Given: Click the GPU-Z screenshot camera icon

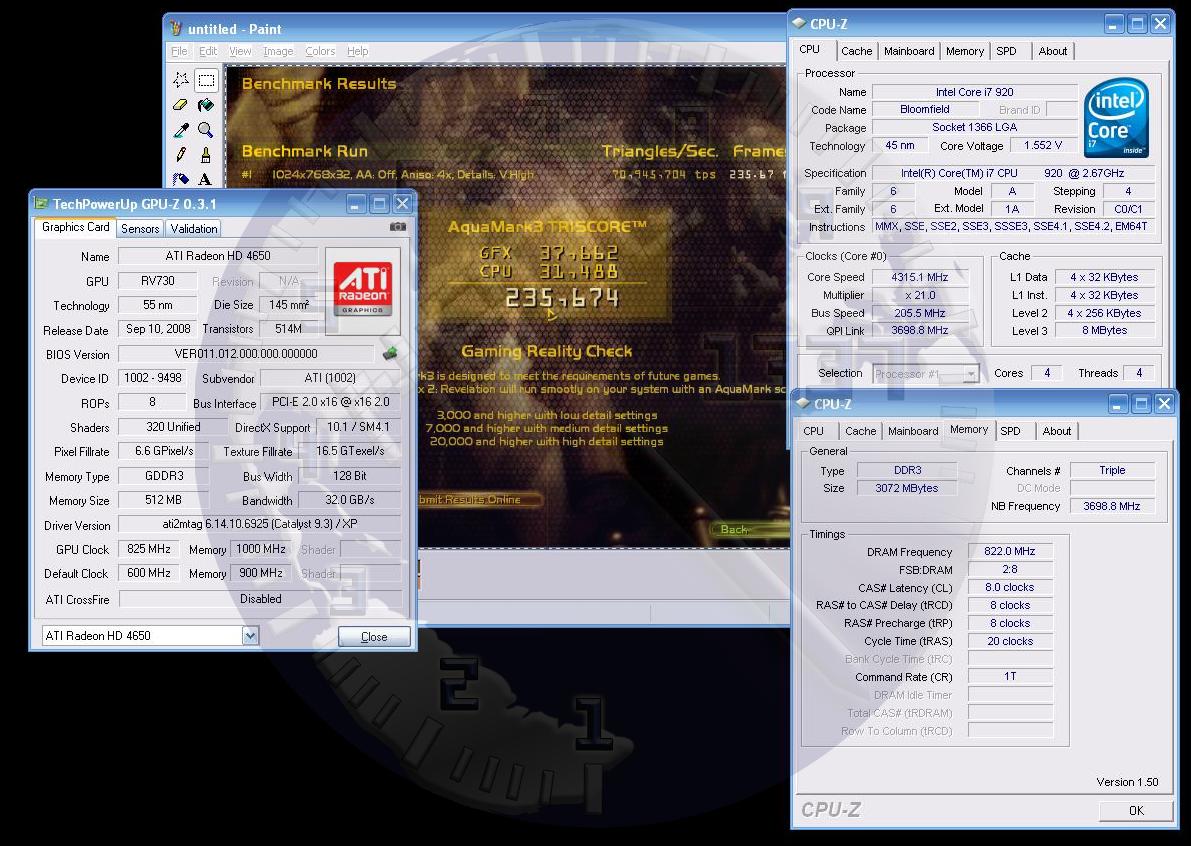Looking at the screenshot, I should (397, 226).
